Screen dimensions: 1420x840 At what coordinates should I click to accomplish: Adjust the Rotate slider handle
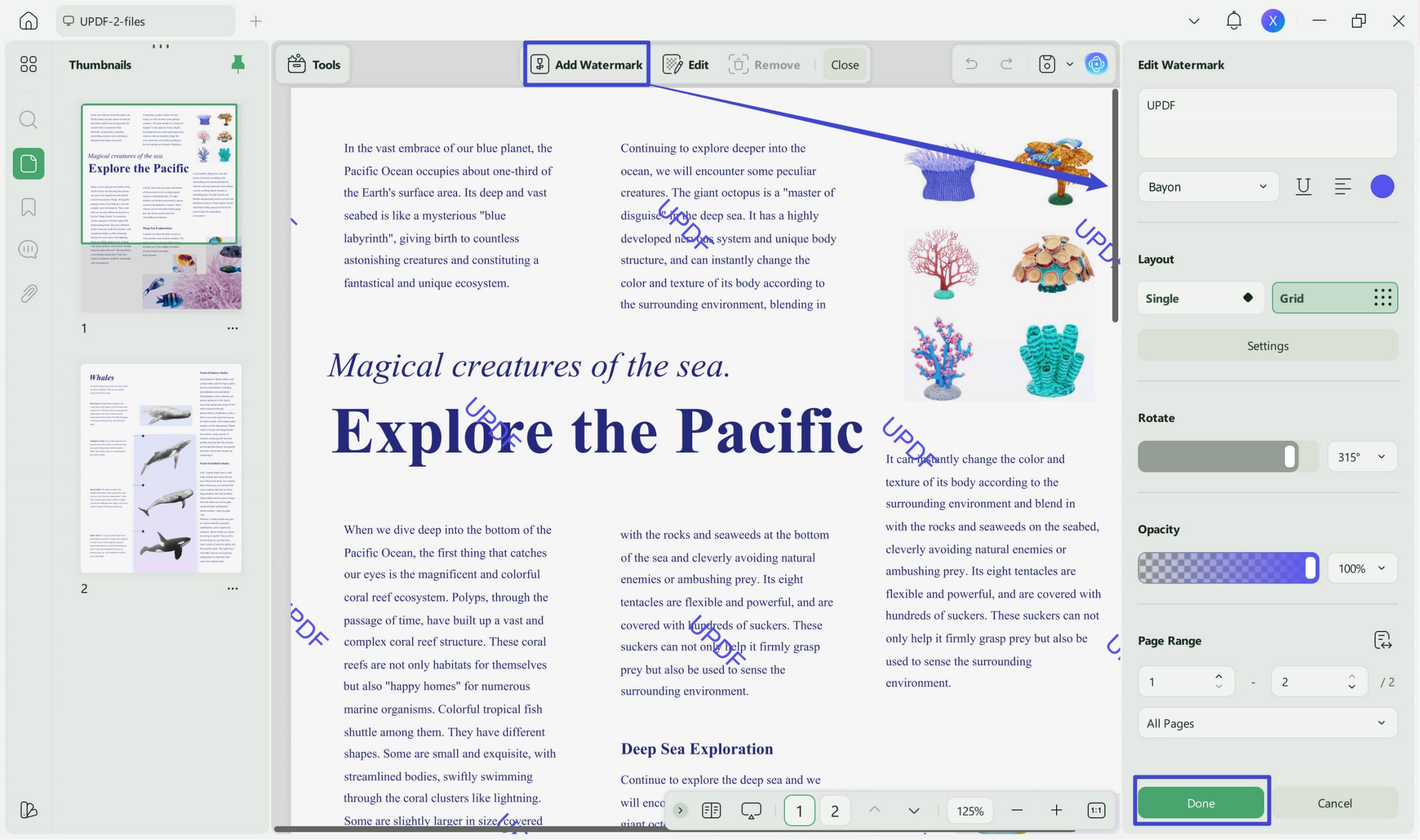point(1290,456)
